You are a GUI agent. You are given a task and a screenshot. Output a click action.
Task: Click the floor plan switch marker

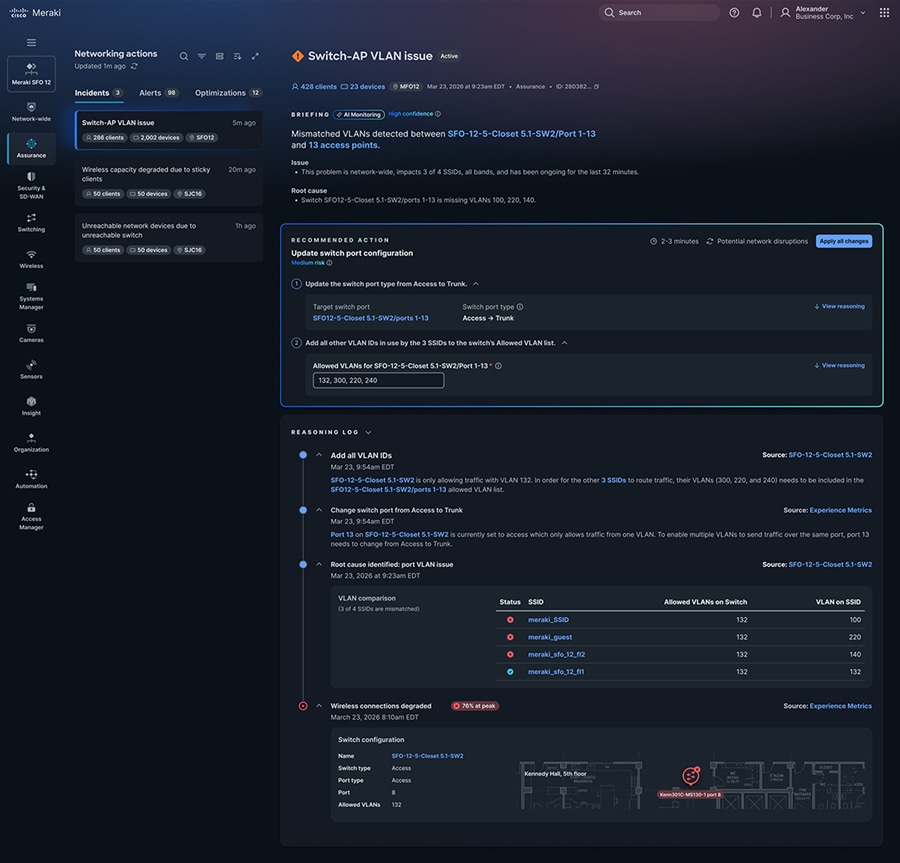pyautogui.click(x=690, y=776)
